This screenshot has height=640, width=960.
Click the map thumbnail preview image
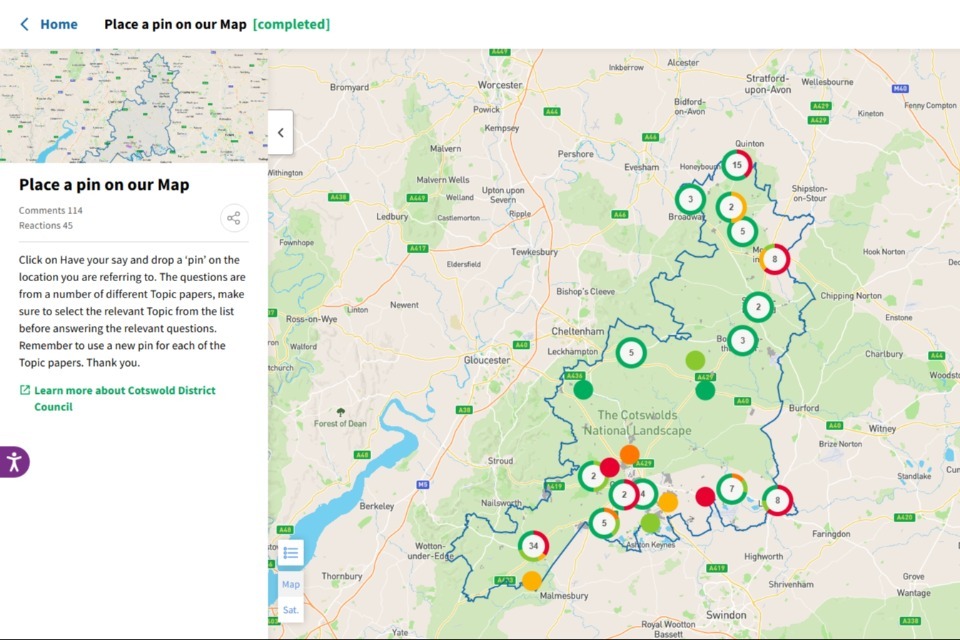point(134,106)
